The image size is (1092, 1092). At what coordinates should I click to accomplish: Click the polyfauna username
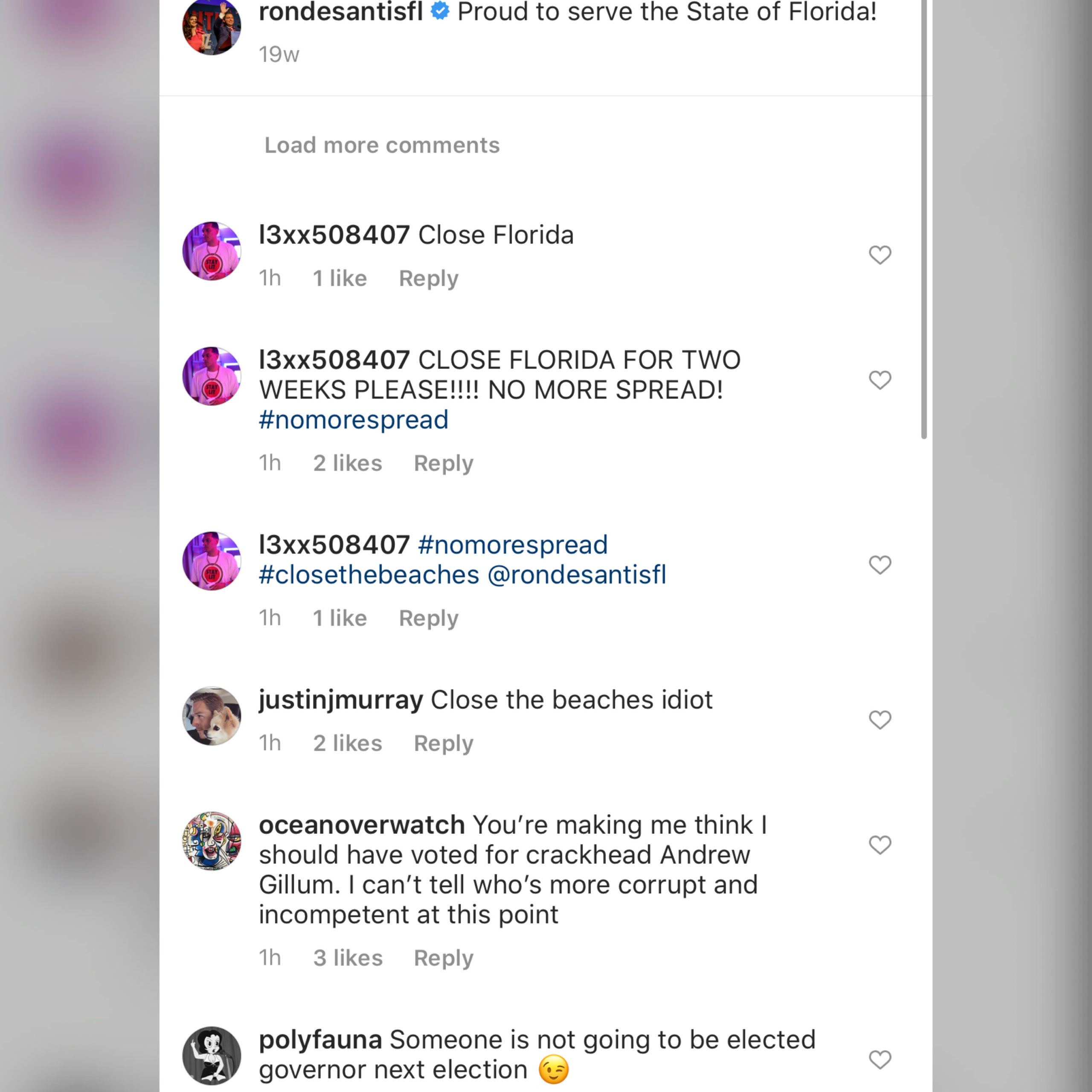tap(320, 1040)
